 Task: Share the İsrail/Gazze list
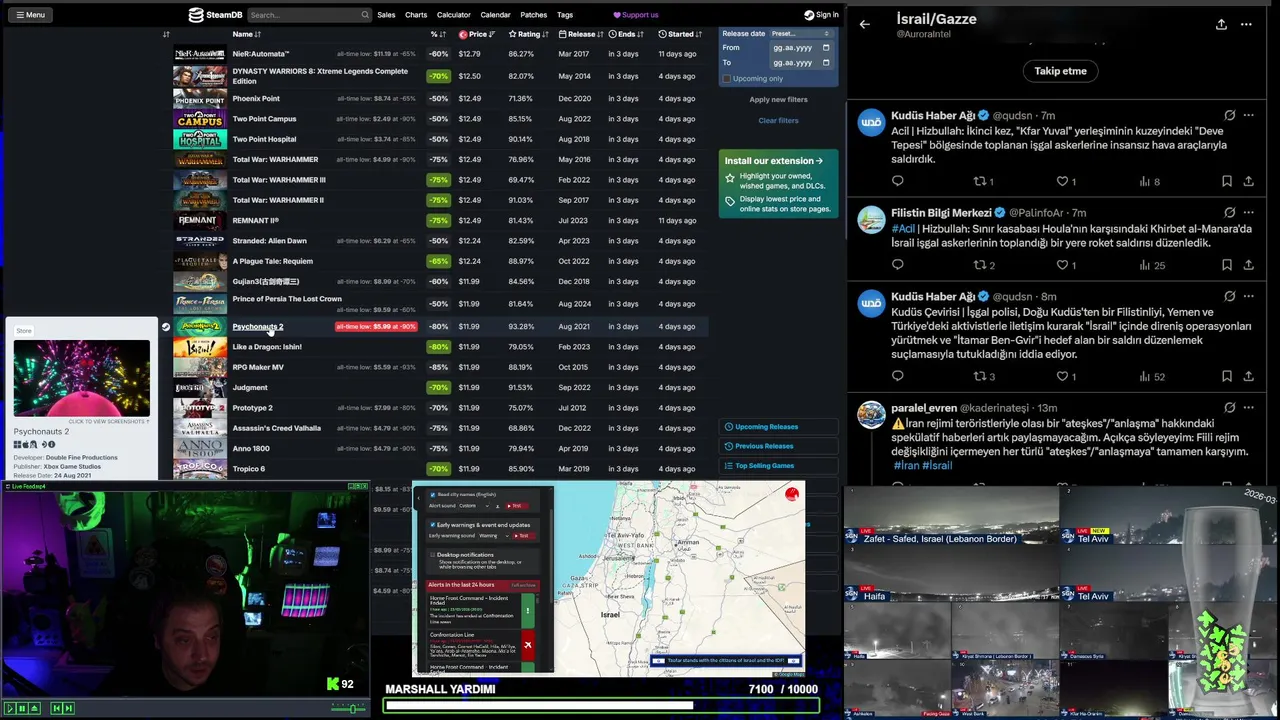1221,24
